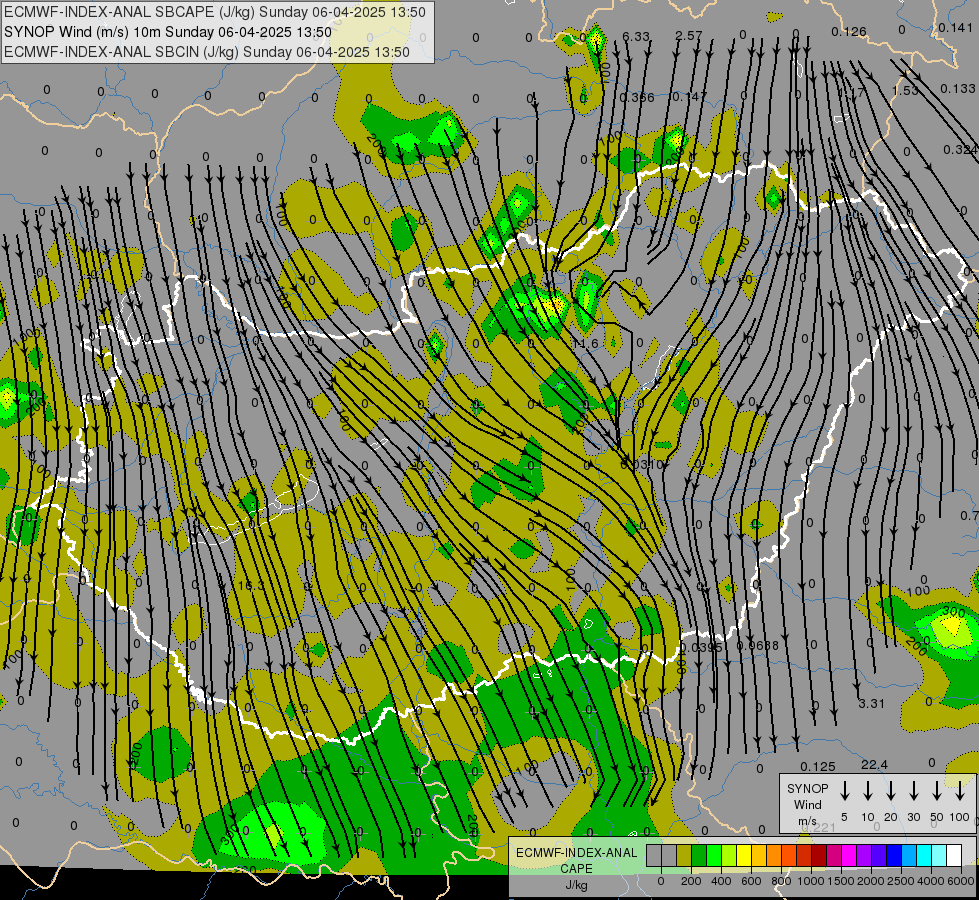Image resolution: width=979 pixels, height=900 pixels.
Task: Click the 10 m/s wind arrow in legend
Action: click(868, 791)
